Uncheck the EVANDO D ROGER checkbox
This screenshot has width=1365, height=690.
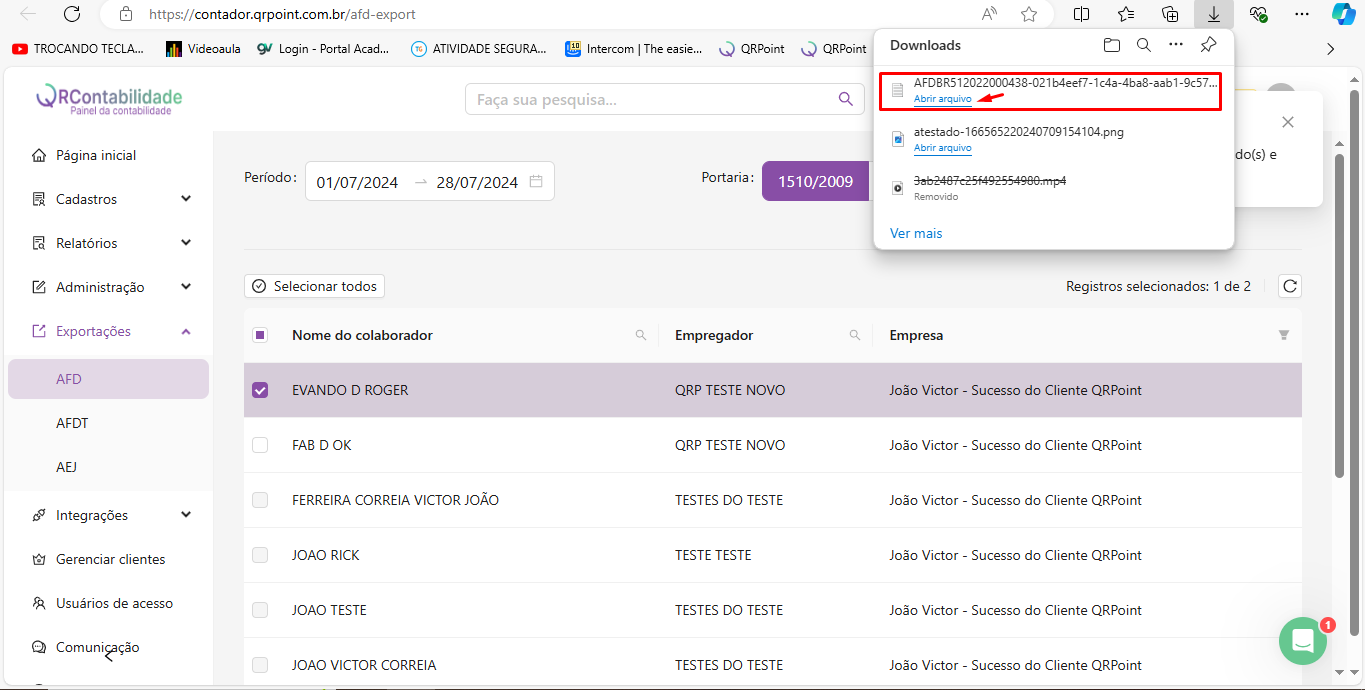[260, 390]
